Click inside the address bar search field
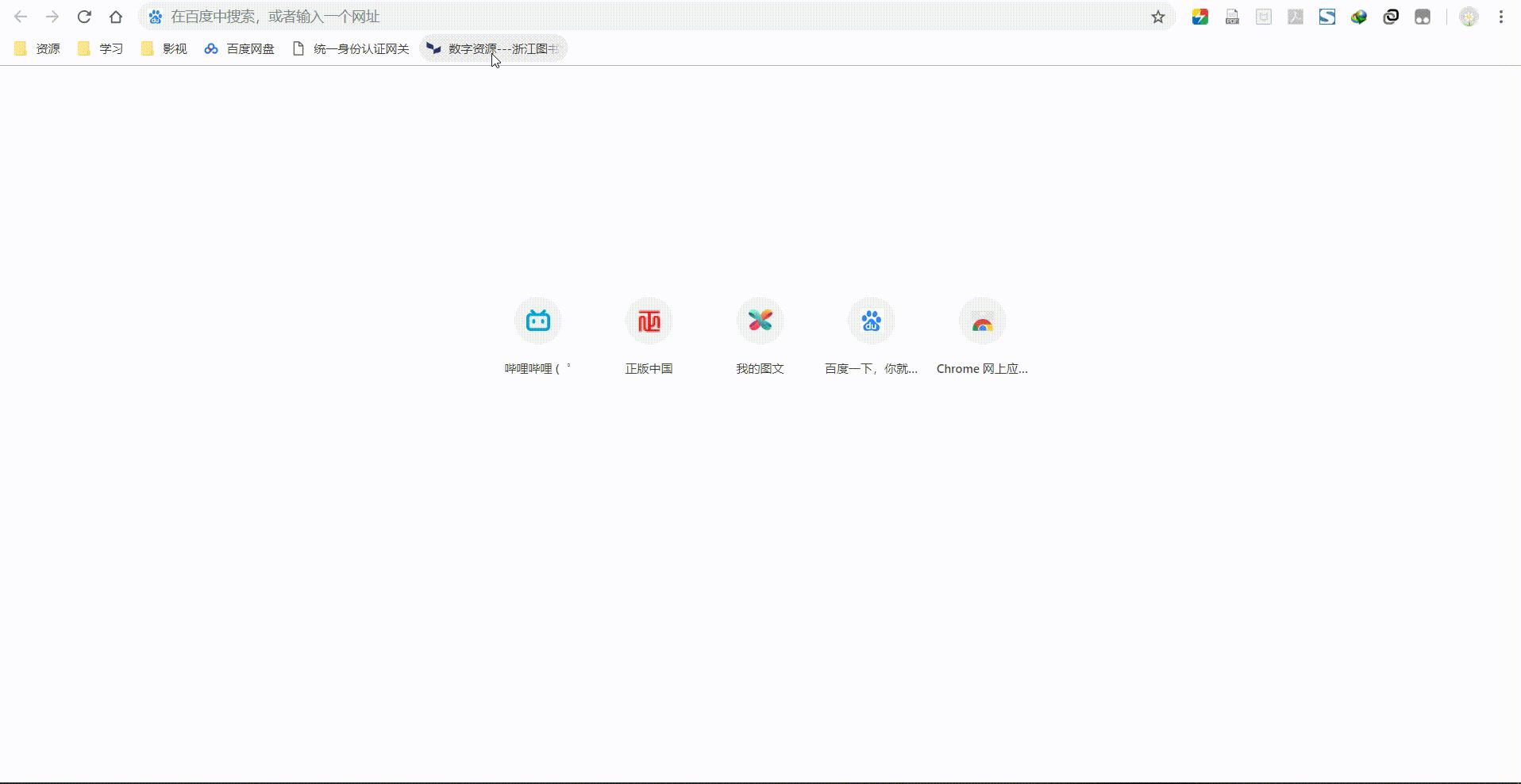 point(556,16)
